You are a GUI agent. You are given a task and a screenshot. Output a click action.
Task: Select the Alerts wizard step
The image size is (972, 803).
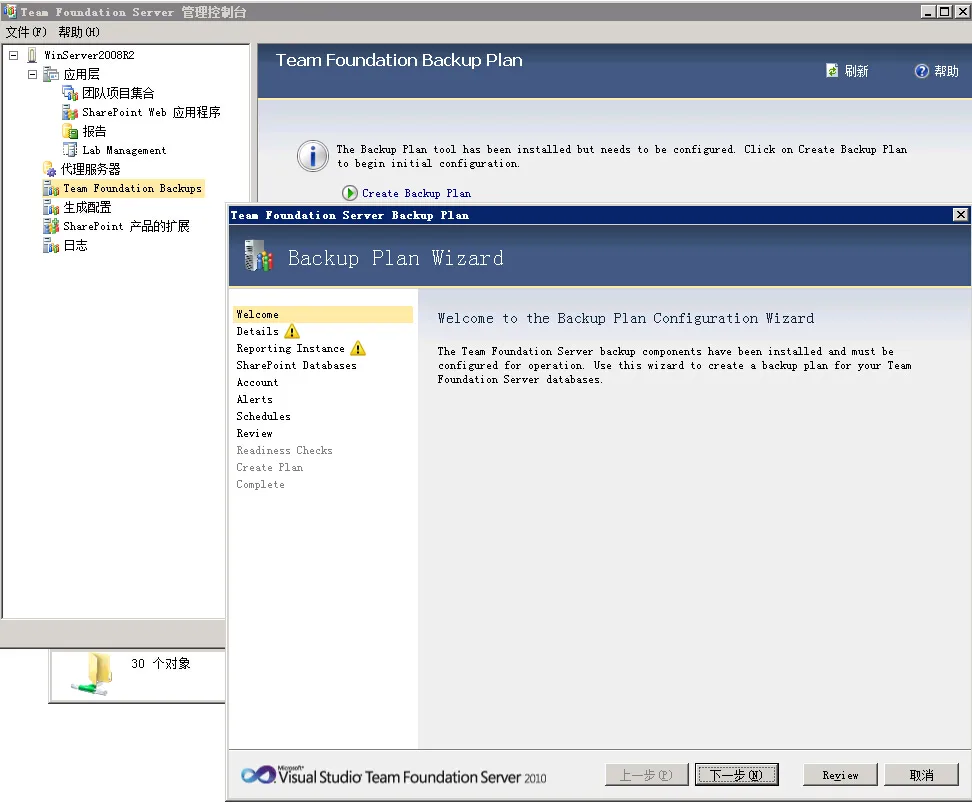pyautogui.click(x=254, y=399)
